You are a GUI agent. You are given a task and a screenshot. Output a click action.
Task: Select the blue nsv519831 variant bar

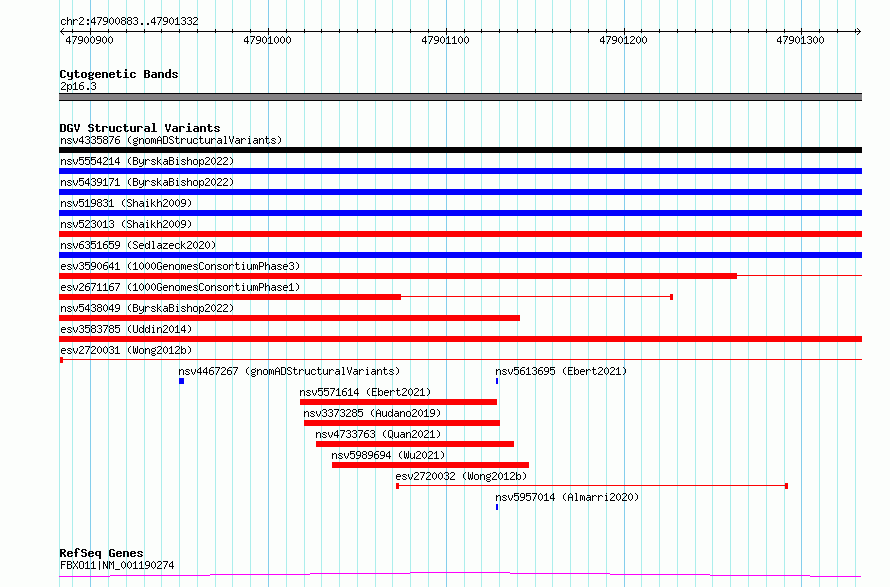(460, 213)
